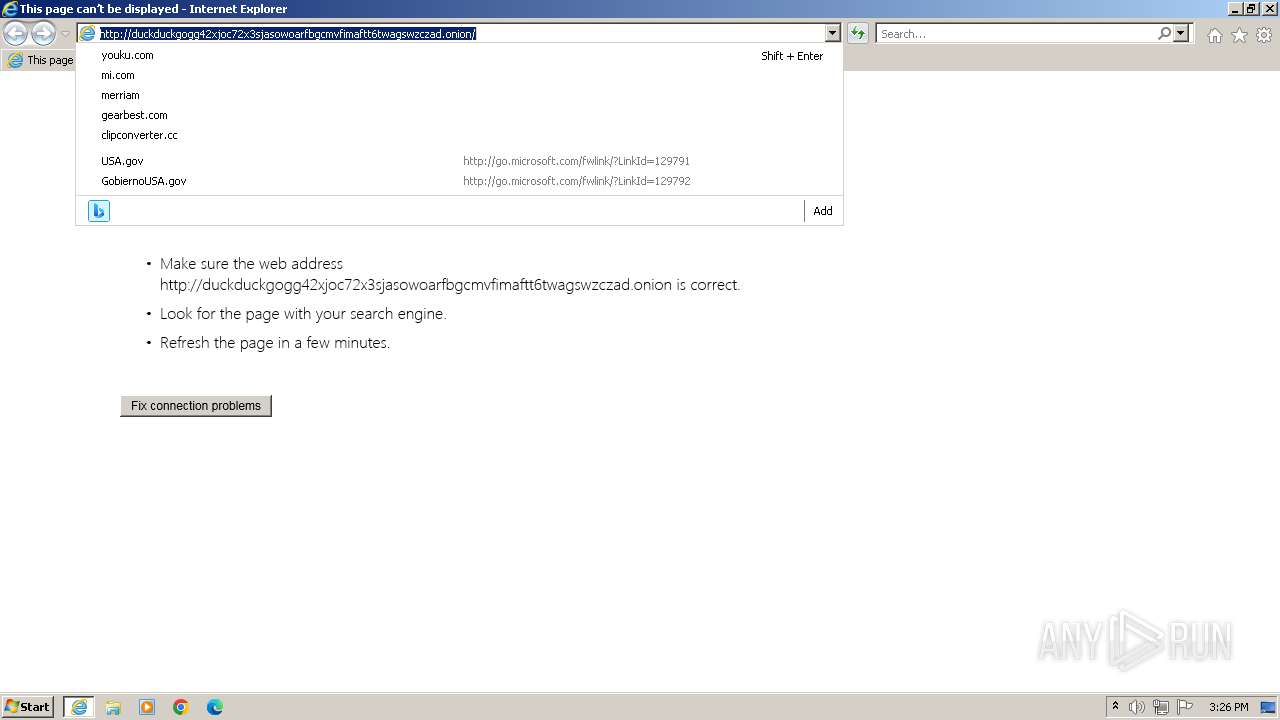Click the Bing search provider icon
Screen dimensions: 1280x720
(x=99, y=211)
